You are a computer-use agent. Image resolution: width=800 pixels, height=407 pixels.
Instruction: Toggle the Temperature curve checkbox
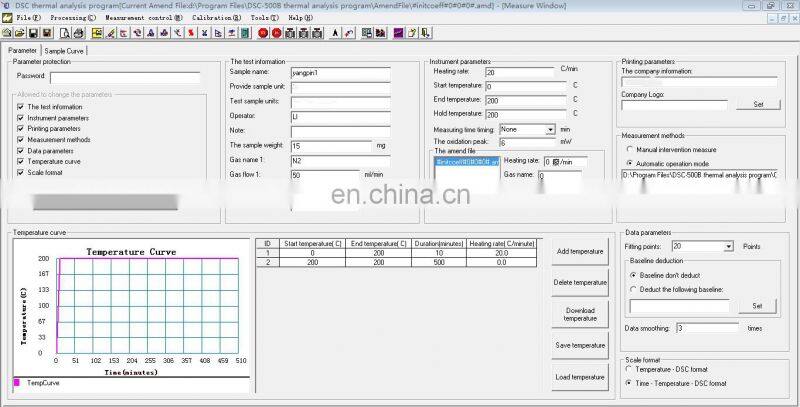point(20,161)
